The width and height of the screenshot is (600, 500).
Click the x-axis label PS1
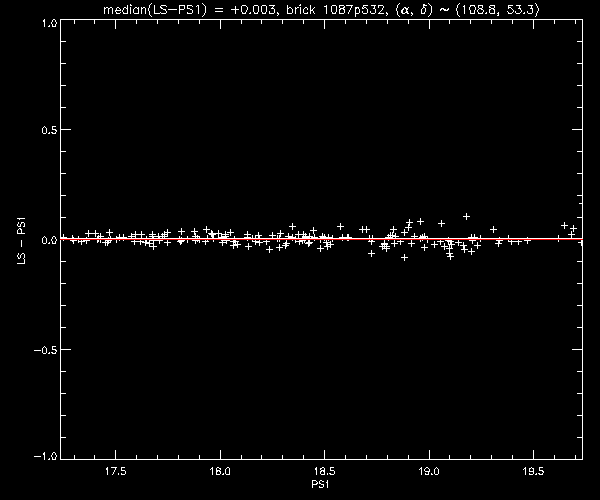[320, 484]
